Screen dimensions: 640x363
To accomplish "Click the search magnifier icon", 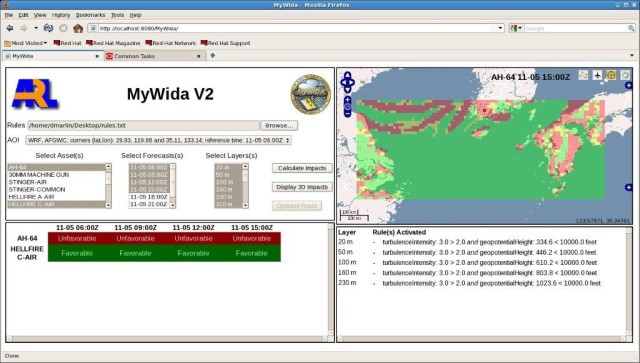I will (x=631, y=28).
